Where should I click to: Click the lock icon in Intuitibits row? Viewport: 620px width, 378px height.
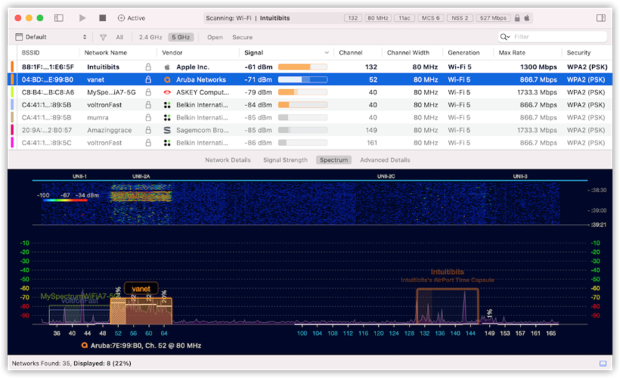click(148, 67)
